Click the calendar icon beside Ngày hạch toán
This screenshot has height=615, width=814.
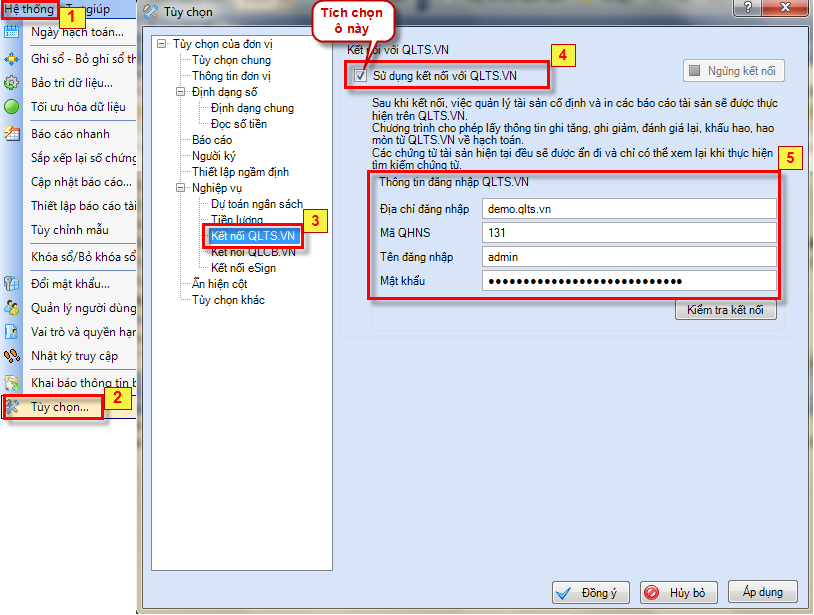pyautogui.click(x=11, y=32)
